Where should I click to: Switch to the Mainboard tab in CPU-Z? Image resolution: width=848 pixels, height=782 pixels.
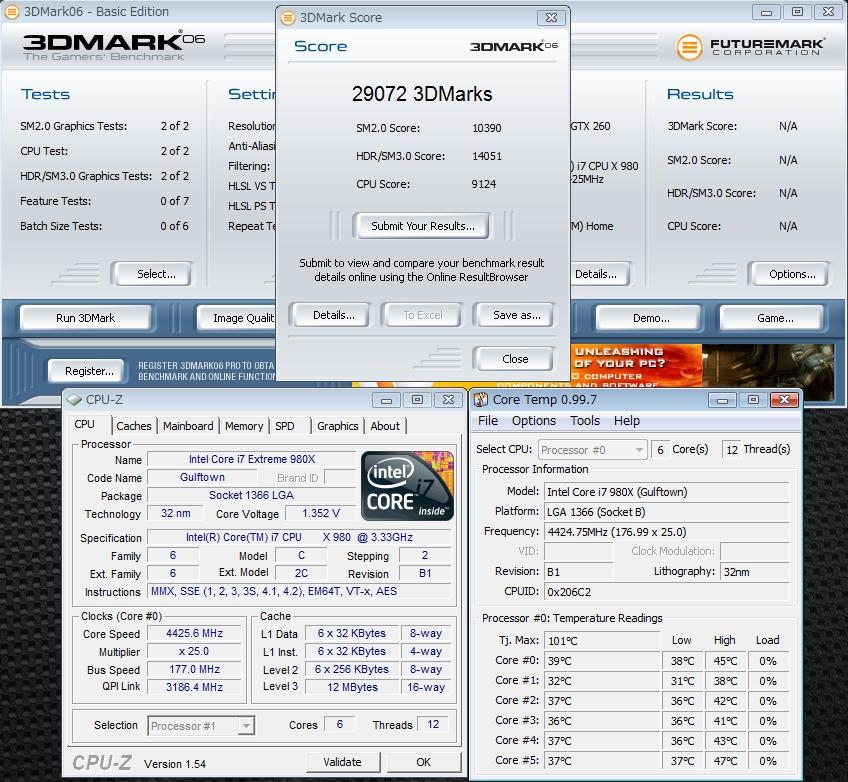pos(188,426)
